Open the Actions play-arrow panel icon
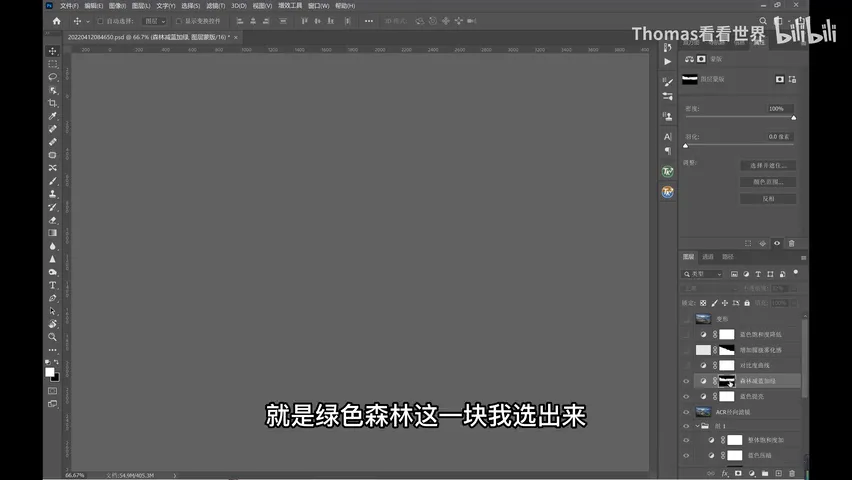 pos(668,61)
